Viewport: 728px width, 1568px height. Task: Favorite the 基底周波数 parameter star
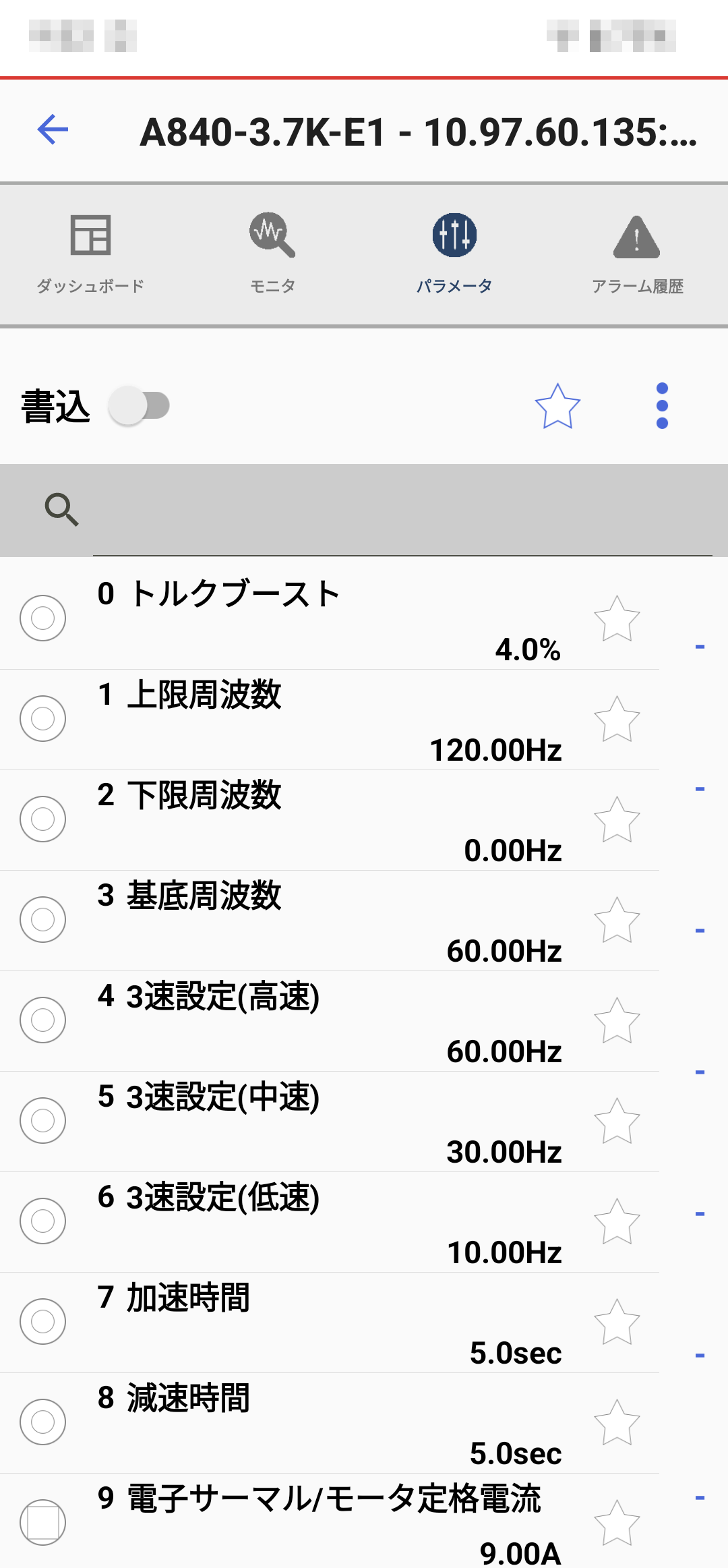tap(617, 920)
